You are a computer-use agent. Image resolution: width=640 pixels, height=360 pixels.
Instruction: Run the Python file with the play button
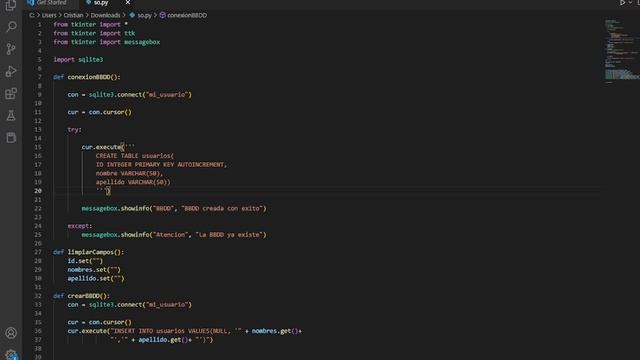tap(622, 3)
